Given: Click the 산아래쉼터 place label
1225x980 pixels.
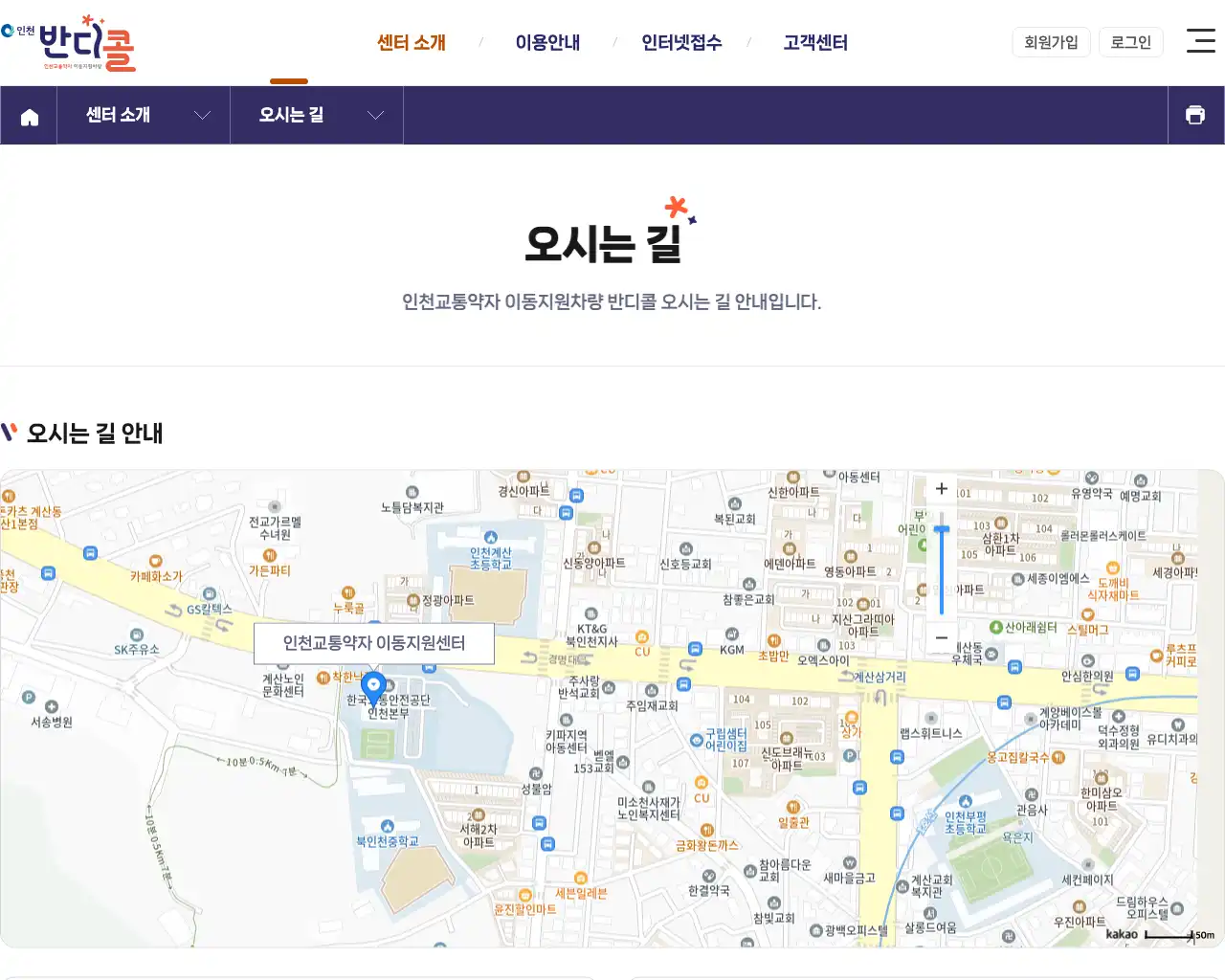Looking at the screenshot, I should [x=1031, y=627].
